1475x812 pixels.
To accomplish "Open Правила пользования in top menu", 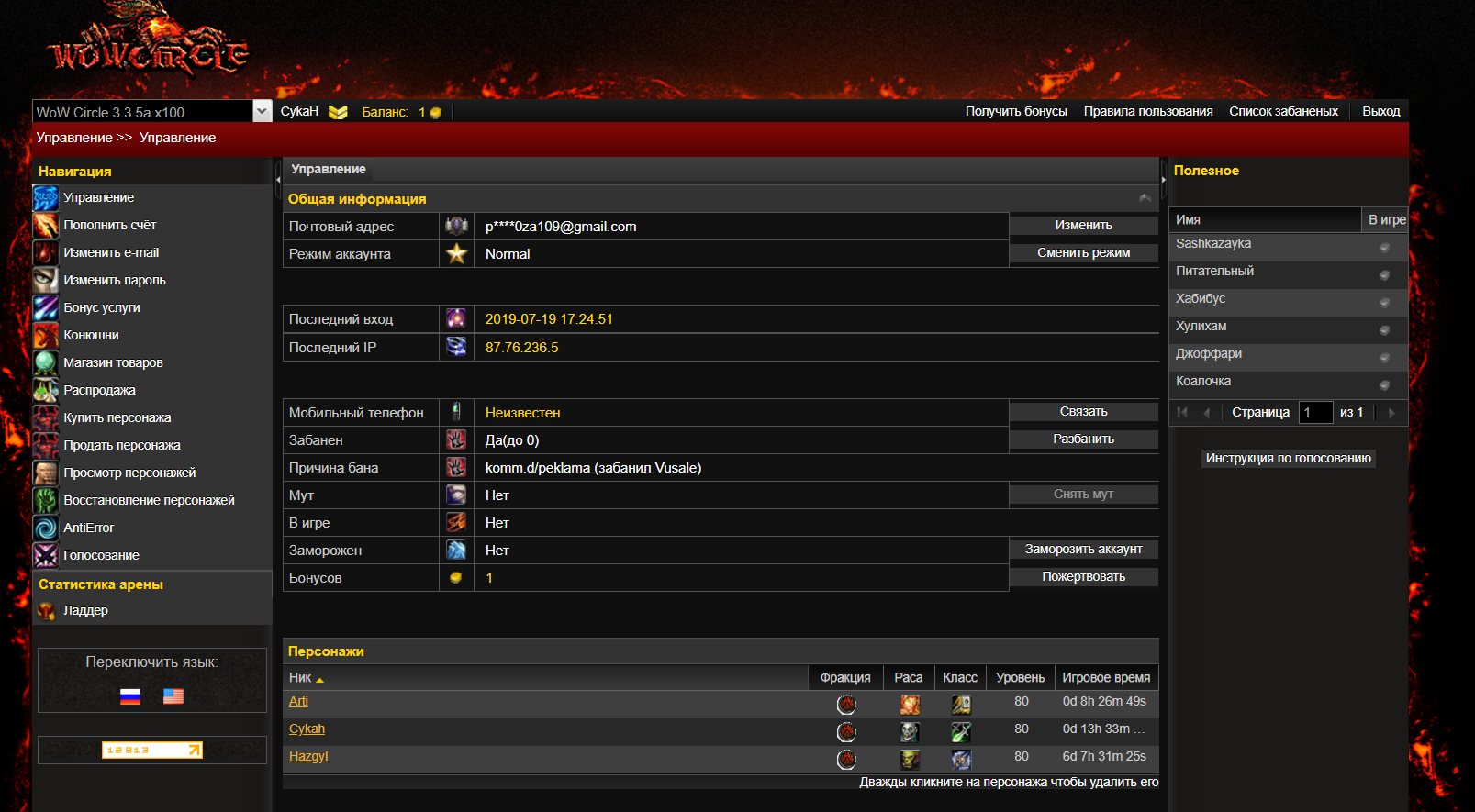I will pyautogui.click(x=1147, y=111).
